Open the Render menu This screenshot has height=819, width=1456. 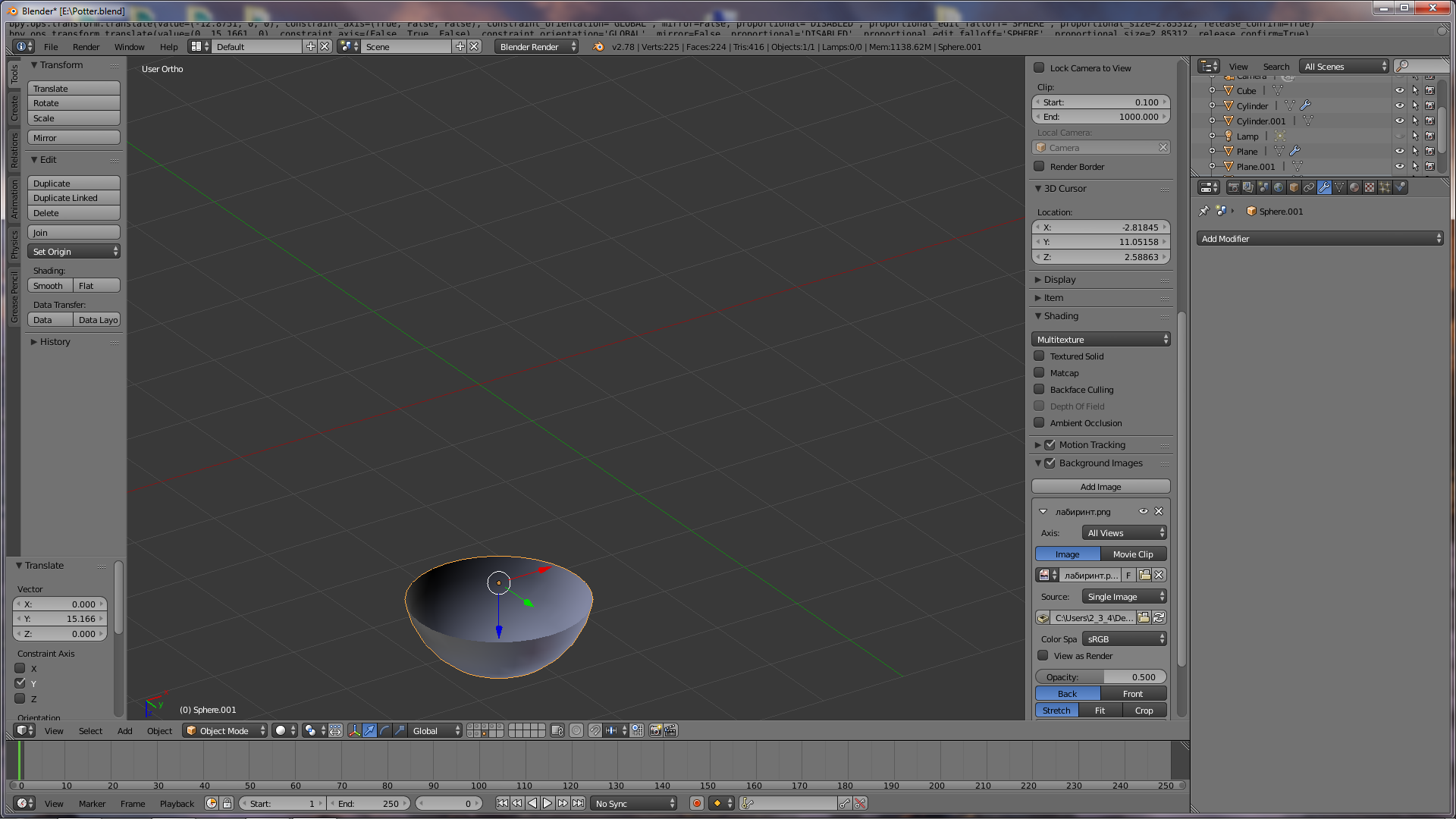86,46
